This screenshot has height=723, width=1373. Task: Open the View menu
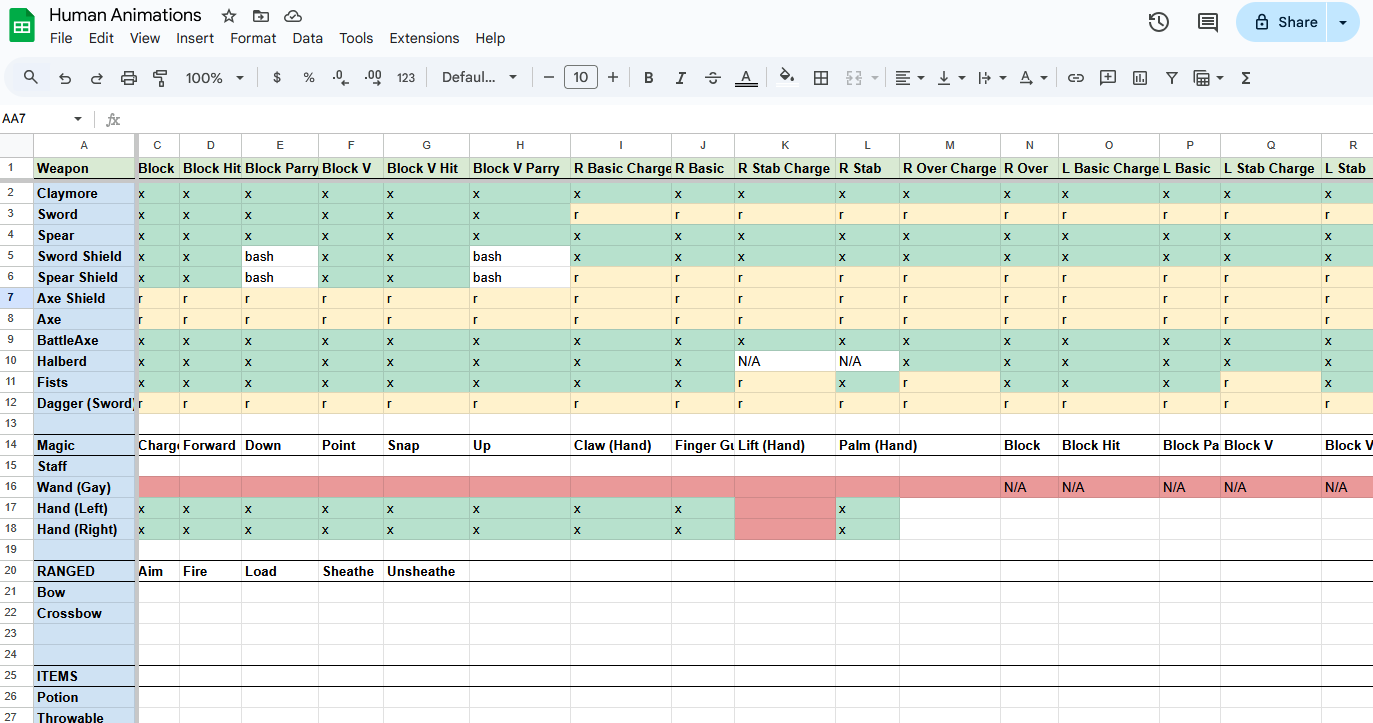[145, 38]
